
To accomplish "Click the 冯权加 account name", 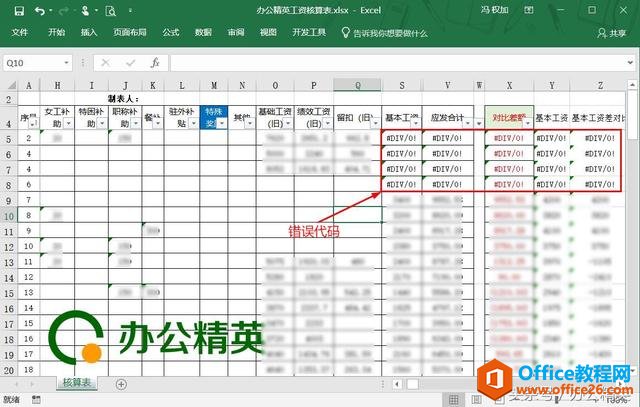I will 494,10.
